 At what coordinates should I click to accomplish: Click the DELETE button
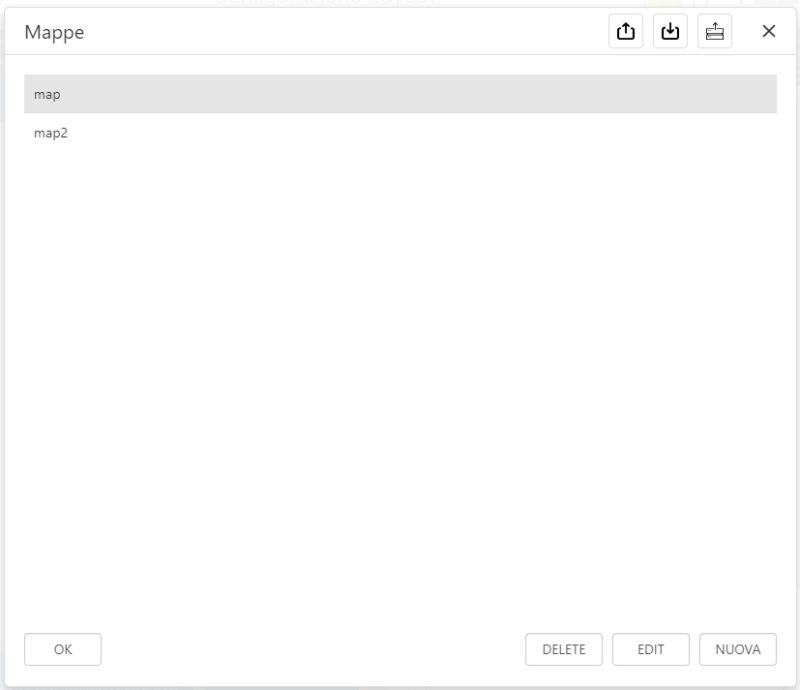(x=564, y=649)
